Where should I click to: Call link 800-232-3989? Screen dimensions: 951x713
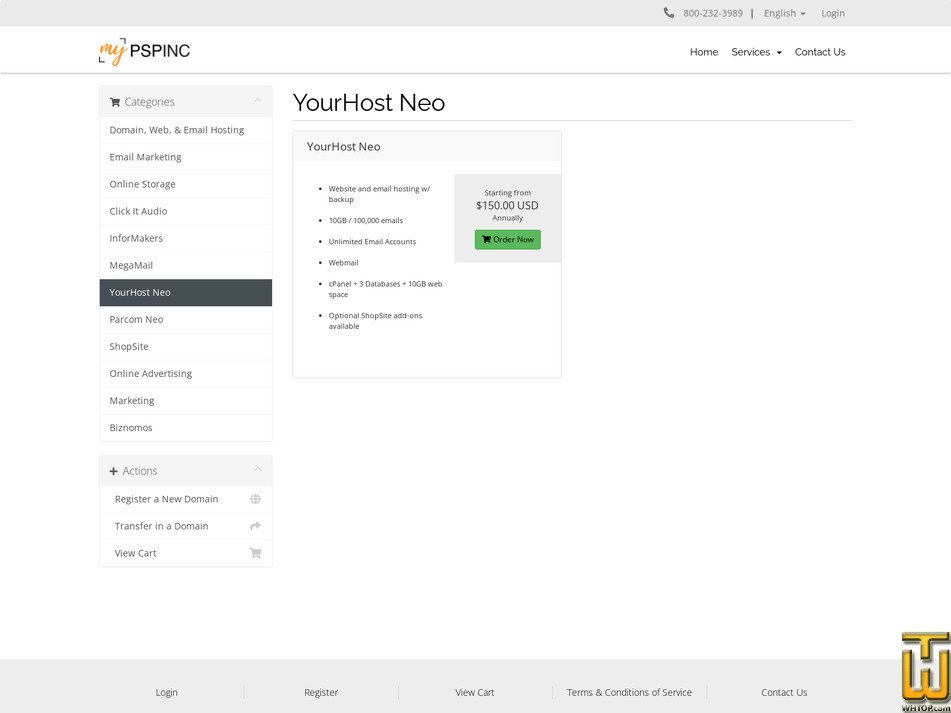point(713,13)
